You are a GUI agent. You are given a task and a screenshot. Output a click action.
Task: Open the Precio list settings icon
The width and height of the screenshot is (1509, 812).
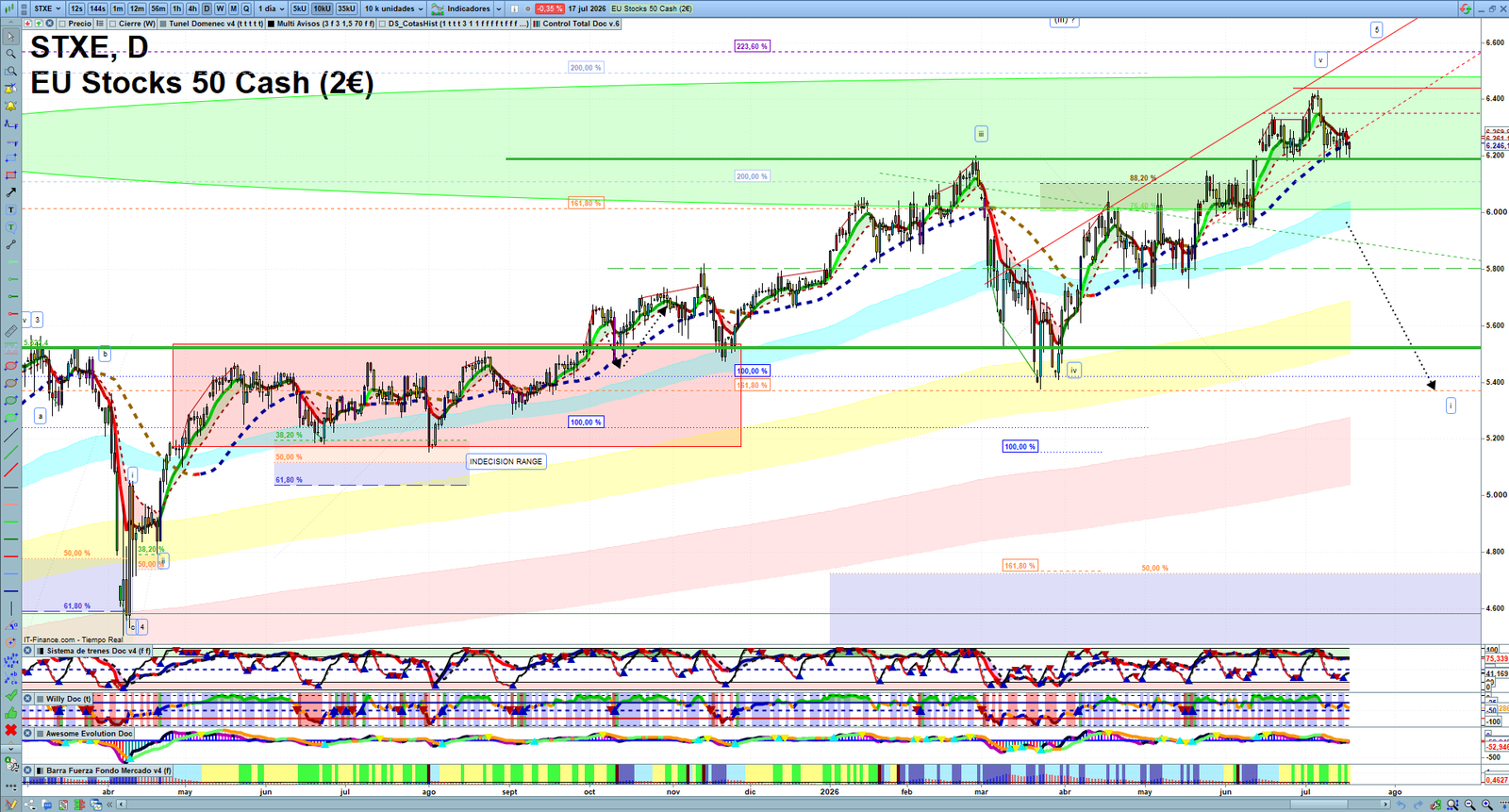100,24
